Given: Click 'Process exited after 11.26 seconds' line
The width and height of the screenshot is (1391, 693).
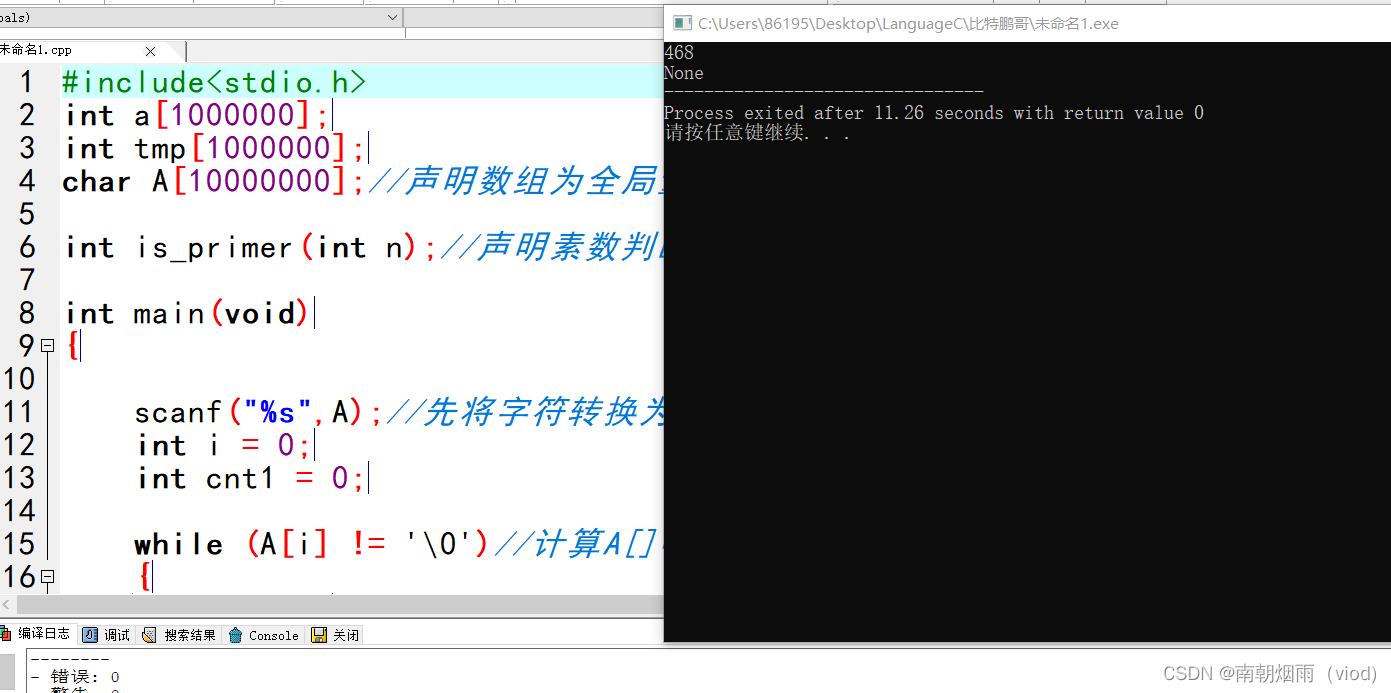Looking at the screenshot, I should click(x=934, y=113).
